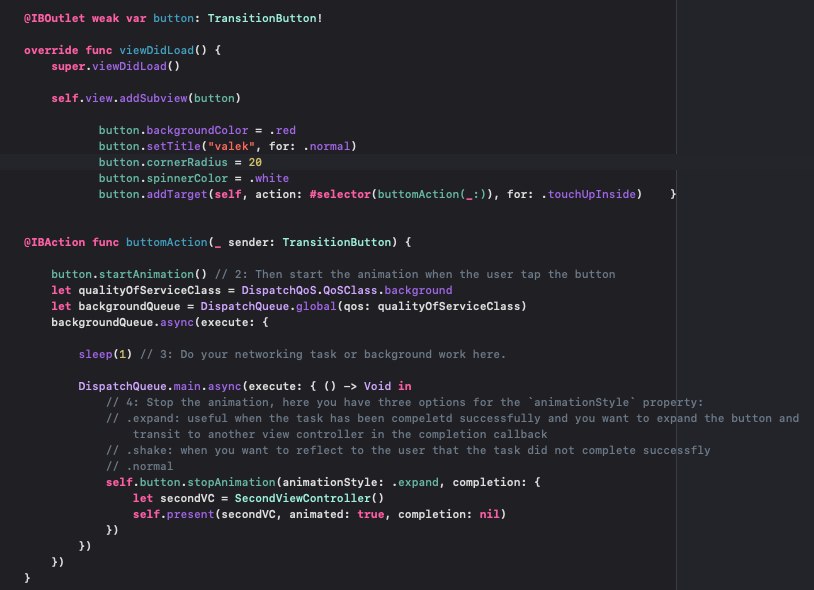814x590 pixels.
Task: Click the "Void" return type
Action: pyautogui.click(x=377, y=387)
